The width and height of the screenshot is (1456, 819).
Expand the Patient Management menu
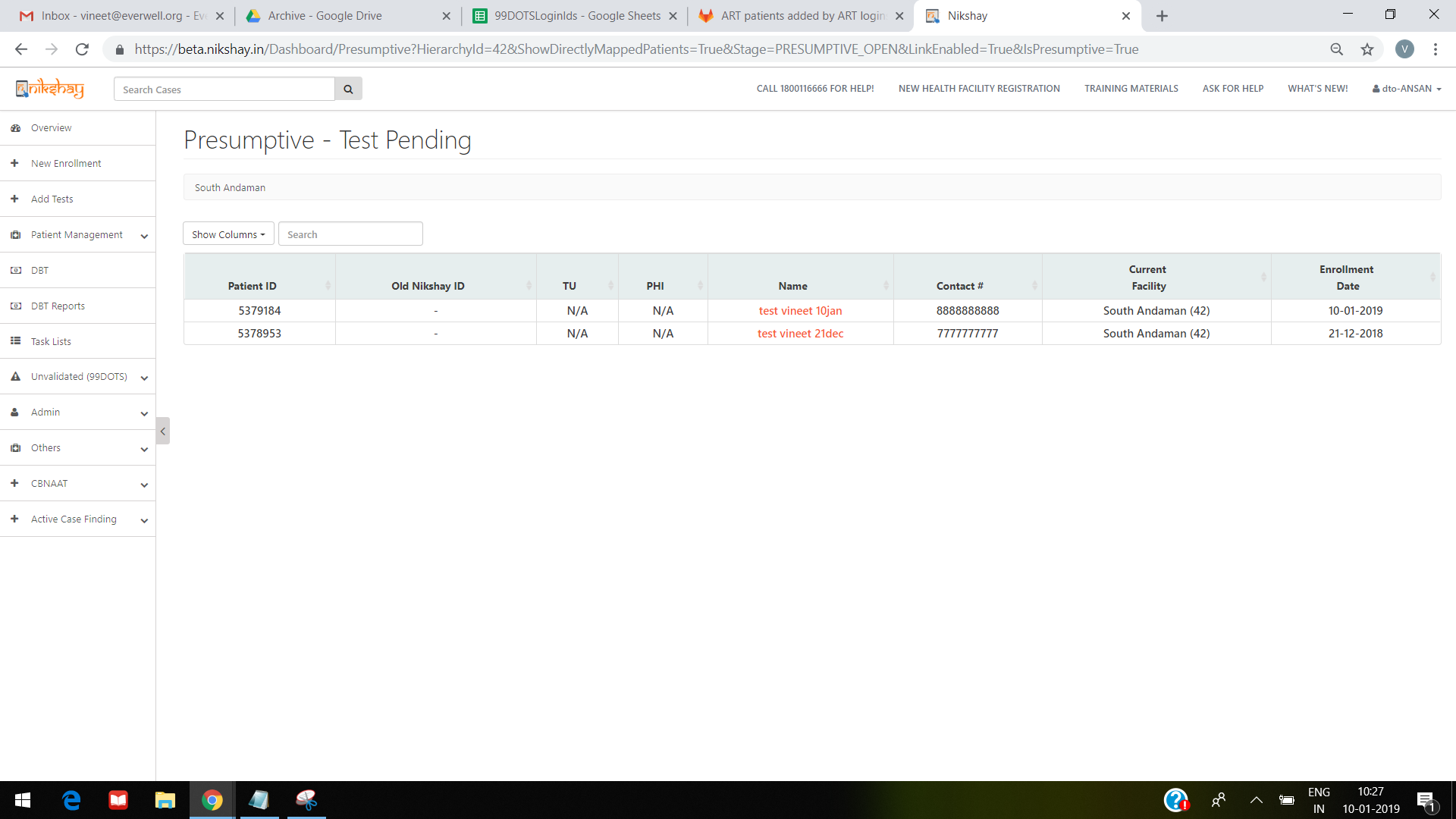77,235
